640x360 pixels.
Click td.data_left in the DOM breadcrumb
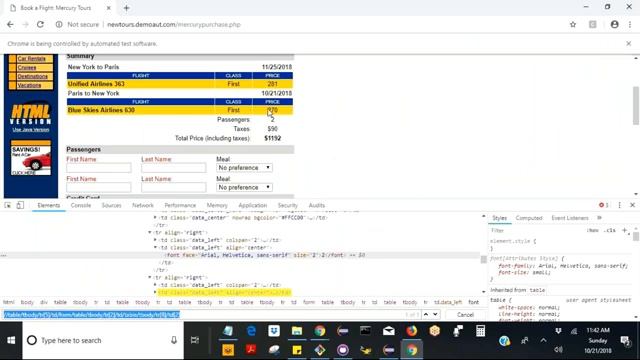point(448,302)
